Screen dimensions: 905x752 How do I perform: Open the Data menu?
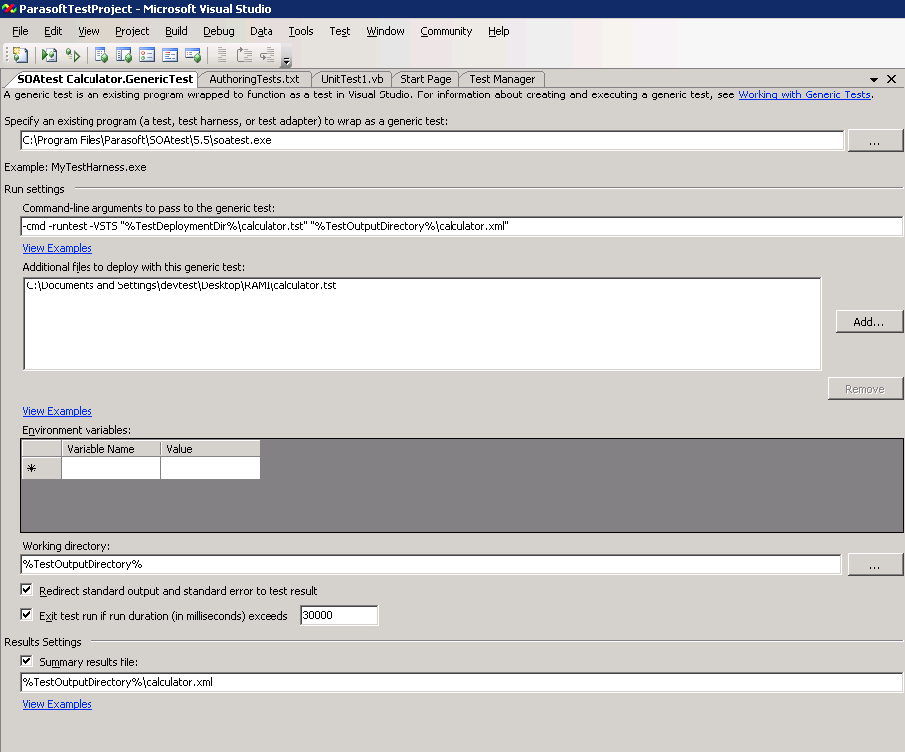tap(261, 31)
